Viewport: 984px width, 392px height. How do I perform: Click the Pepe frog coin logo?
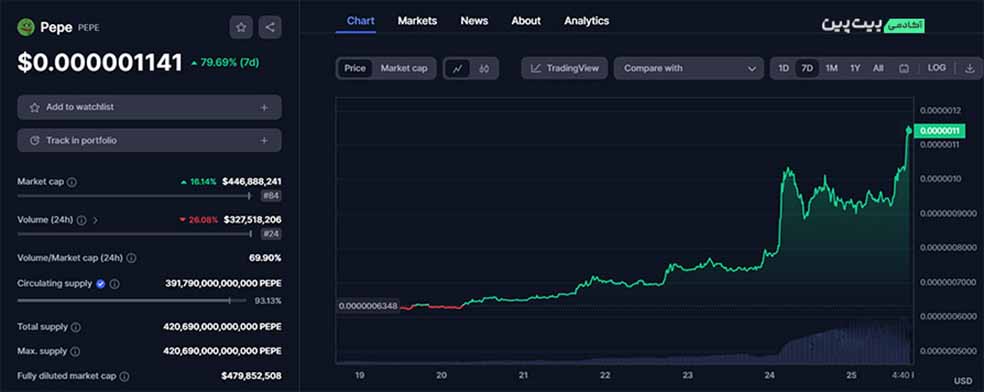[26, 27]
